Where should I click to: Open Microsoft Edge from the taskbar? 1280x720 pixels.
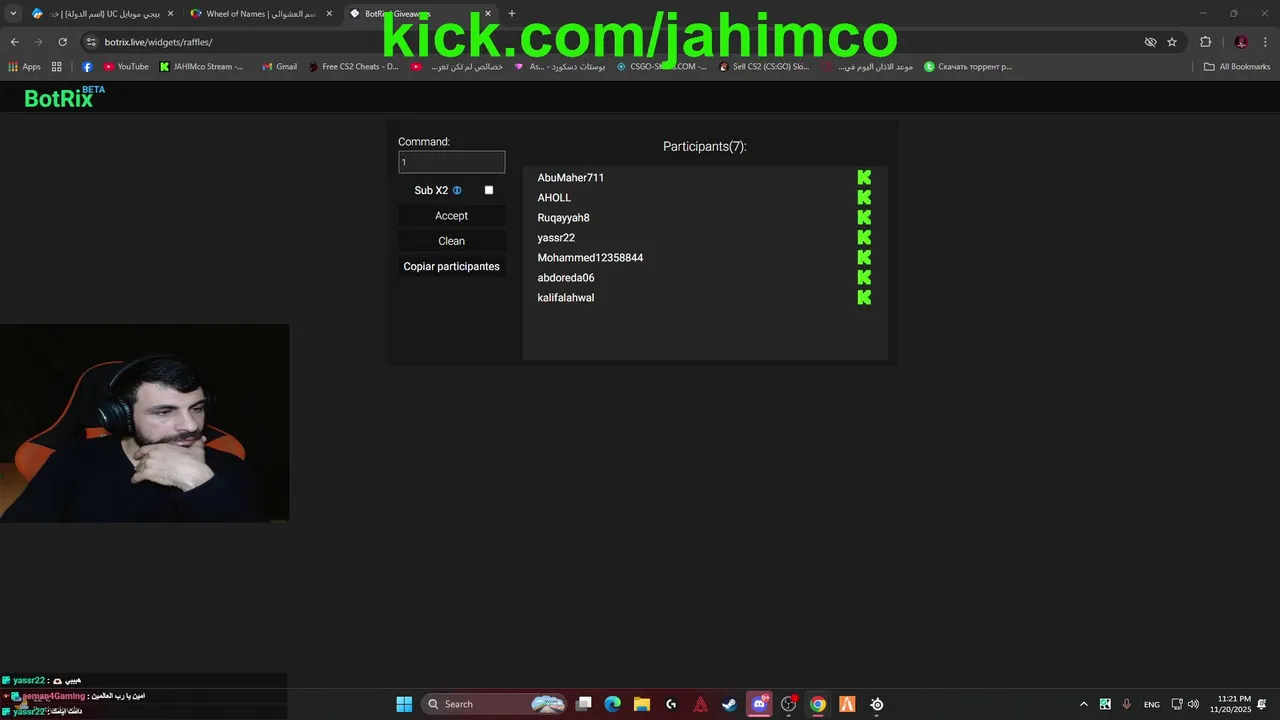[613, 704]
